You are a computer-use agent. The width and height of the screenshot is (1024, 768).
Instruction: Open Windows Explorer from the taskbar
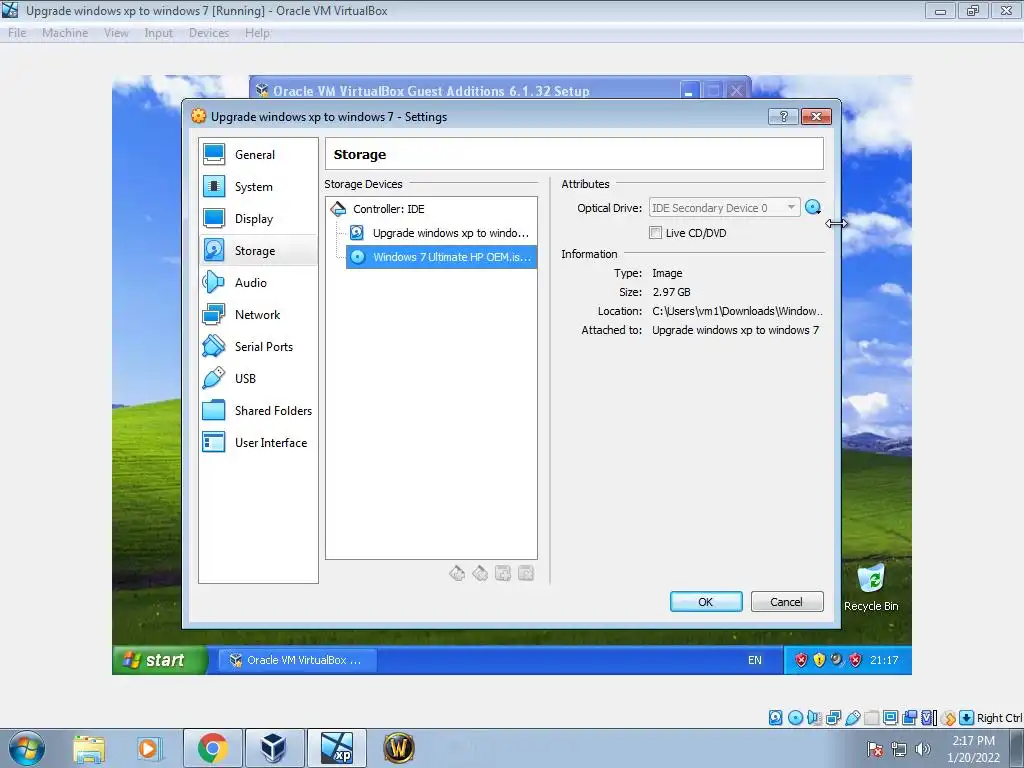click(x=89, y=748)
